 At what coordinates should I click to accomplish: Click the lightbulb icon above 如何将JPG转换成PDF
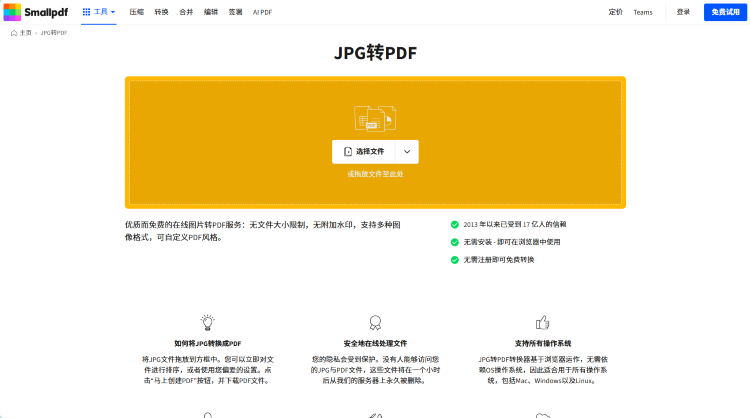coord(208,322)
